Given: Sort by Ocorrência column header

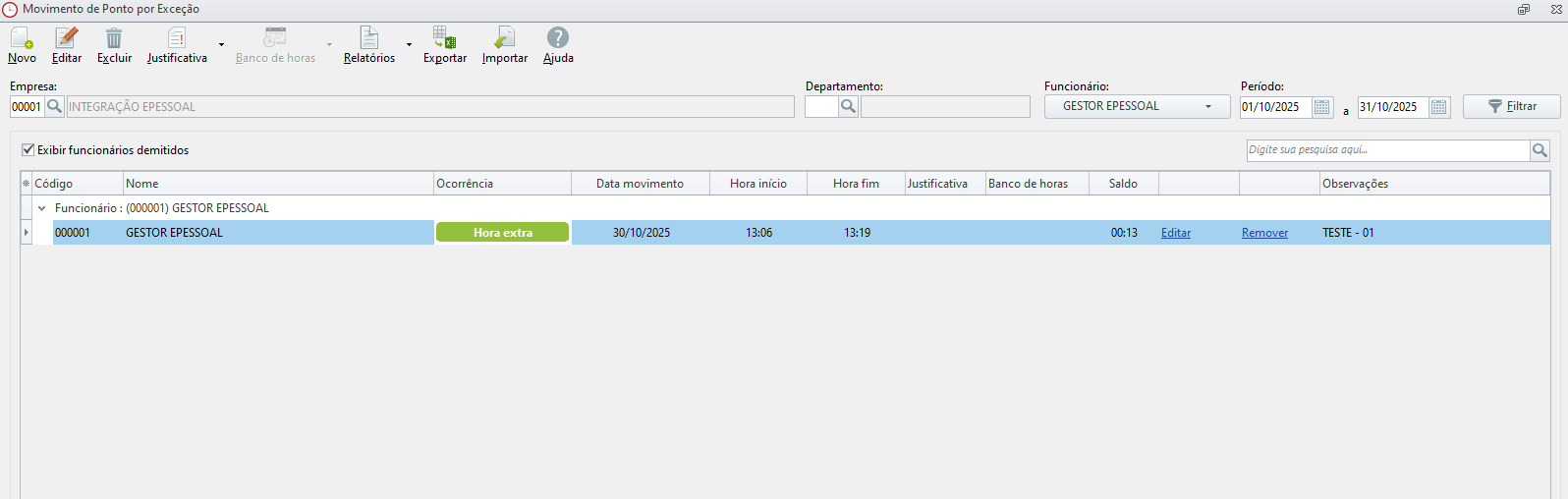Looking at the screenshot, I should 502,184.
